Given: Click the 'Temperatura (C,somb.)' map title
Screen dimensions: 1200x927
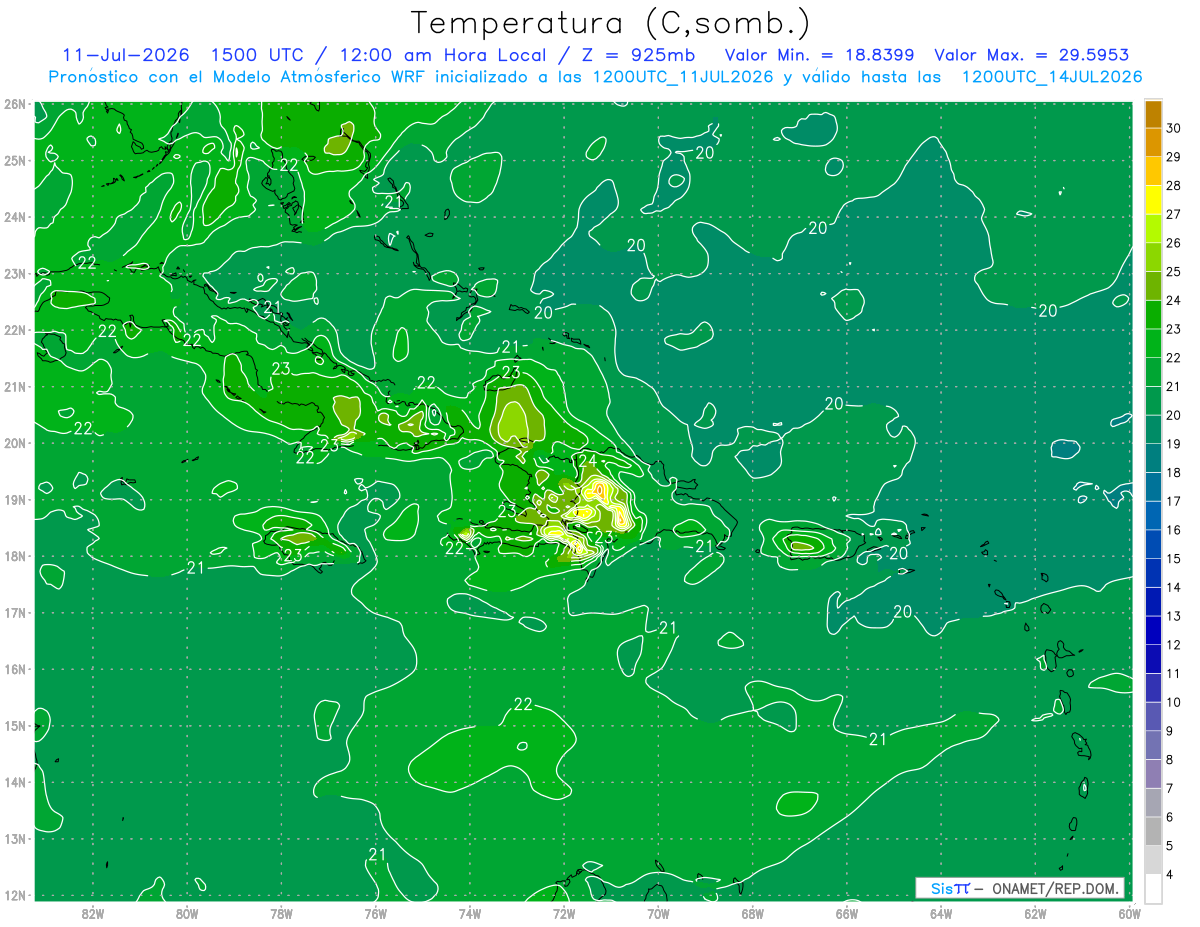Looking at the screenshot, I should [x=611, y=23].
